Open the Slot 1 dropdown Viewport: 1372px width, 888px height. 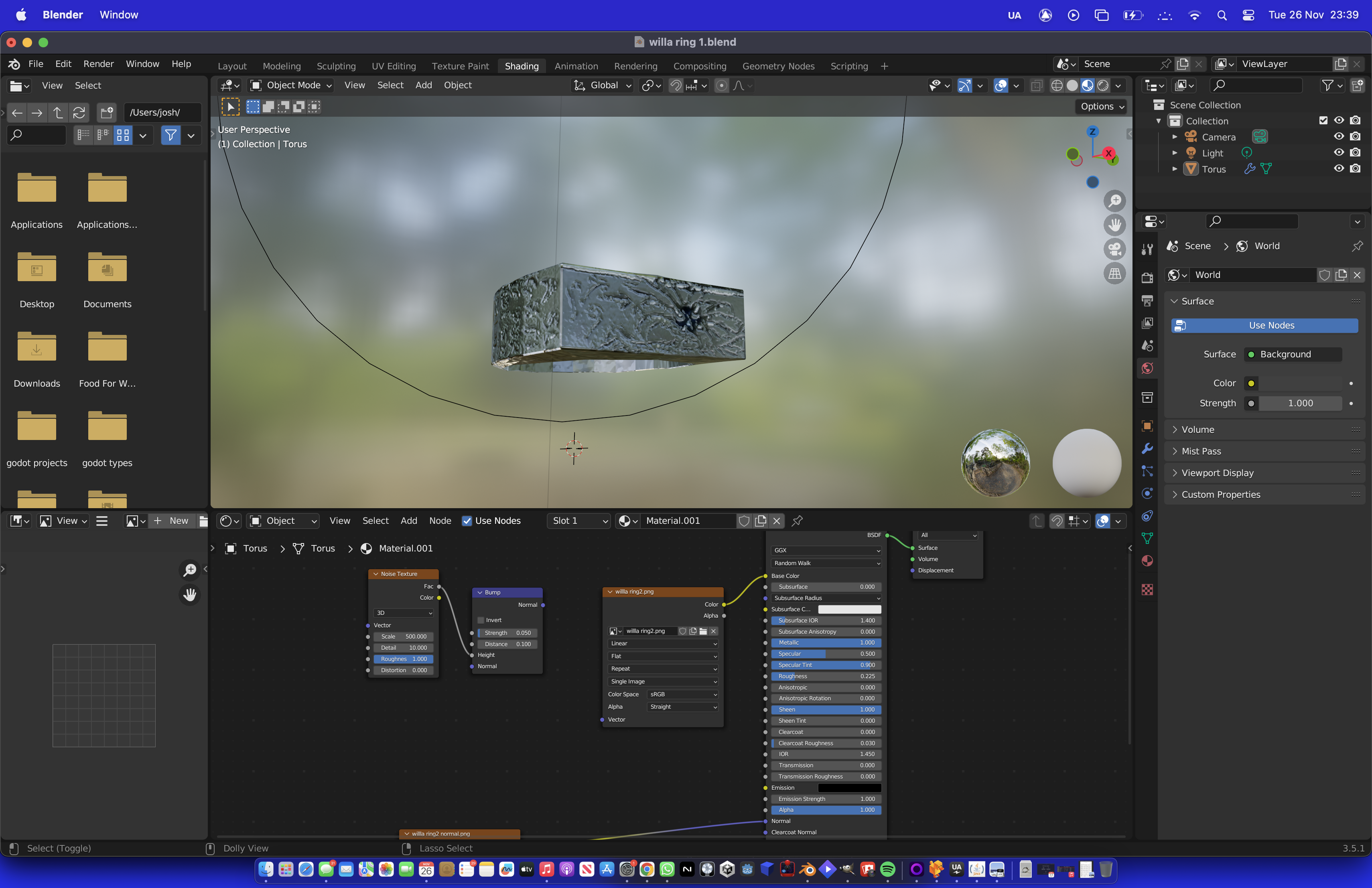click(x=579, y=521)
